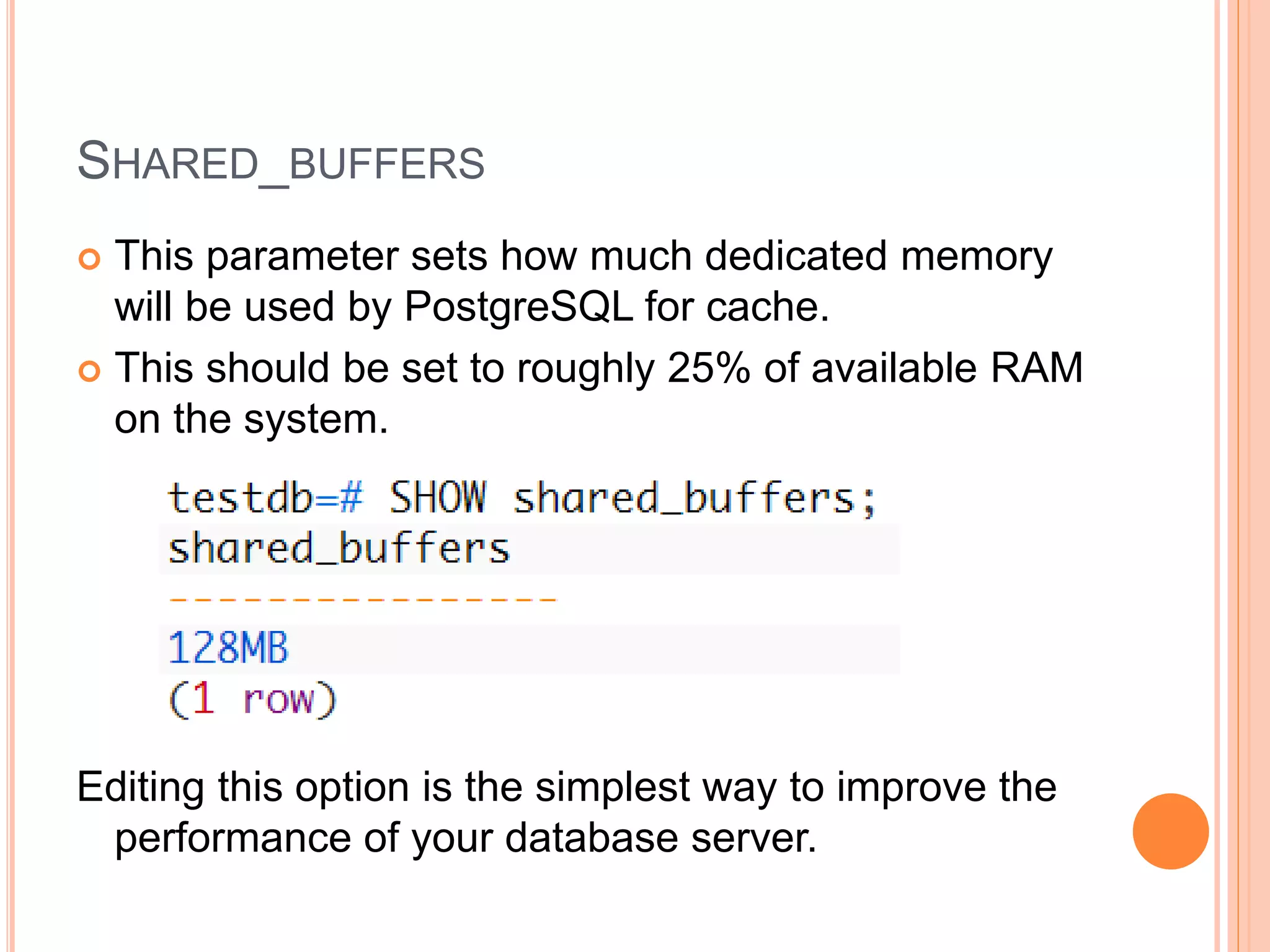This screenshot has height=952, width=1270.
Task: Click the text 'performance of your database server.'
Action: (465, 838)
